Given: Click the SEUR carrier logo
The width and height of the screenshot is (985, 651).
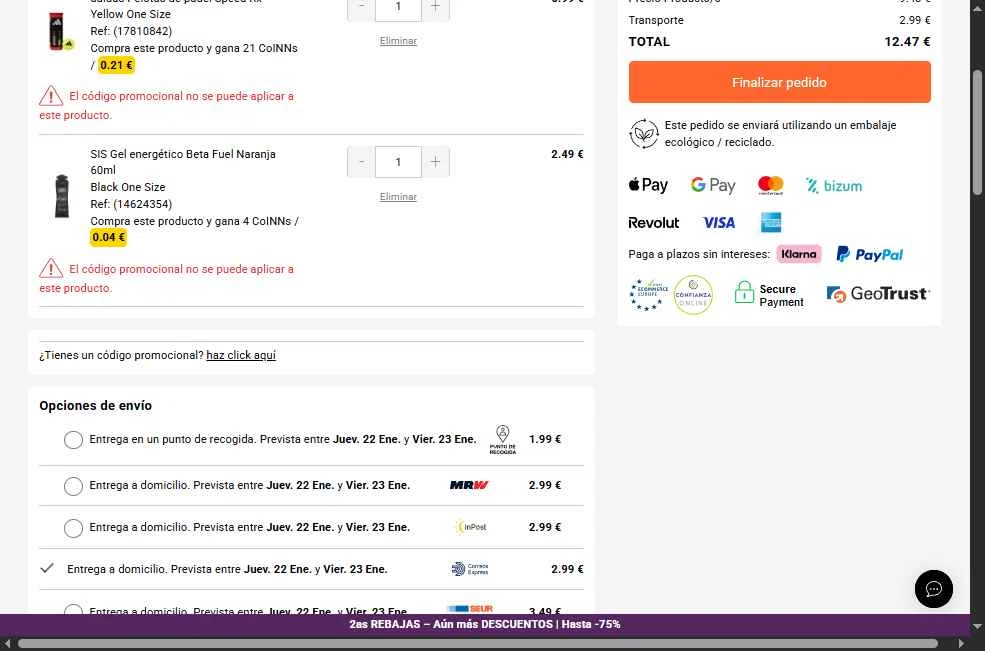Looking at the screenshot, I should (x=470, y=609).
